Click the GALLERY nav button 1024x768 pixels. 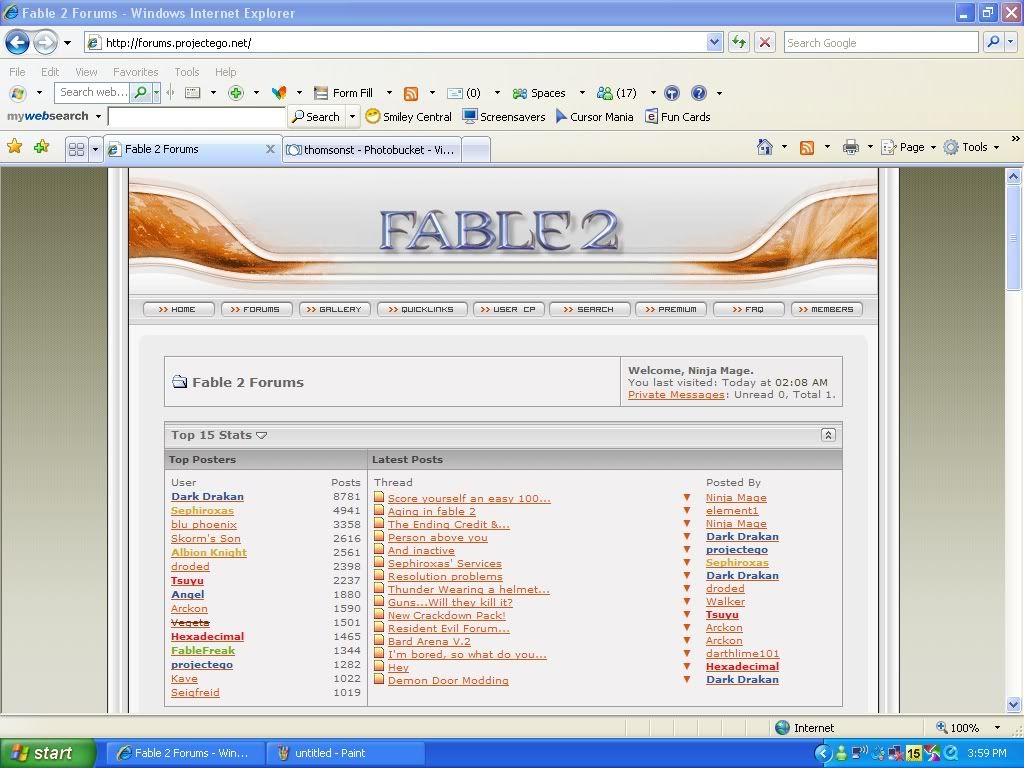tap(334, 309)
